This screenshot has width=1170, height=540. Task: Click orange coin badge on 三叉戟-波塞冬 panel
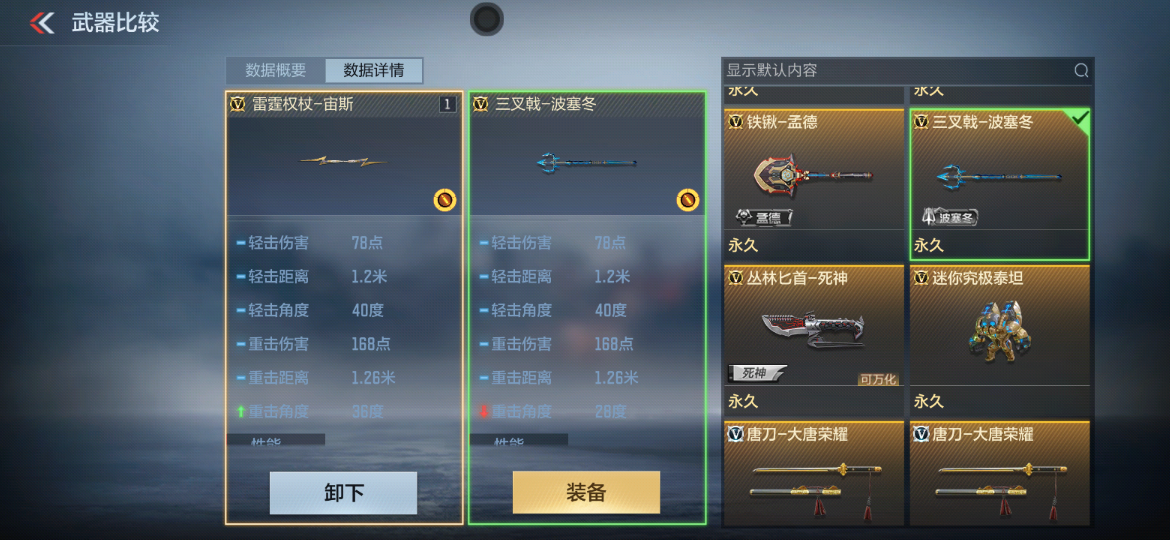click(687, 199)
